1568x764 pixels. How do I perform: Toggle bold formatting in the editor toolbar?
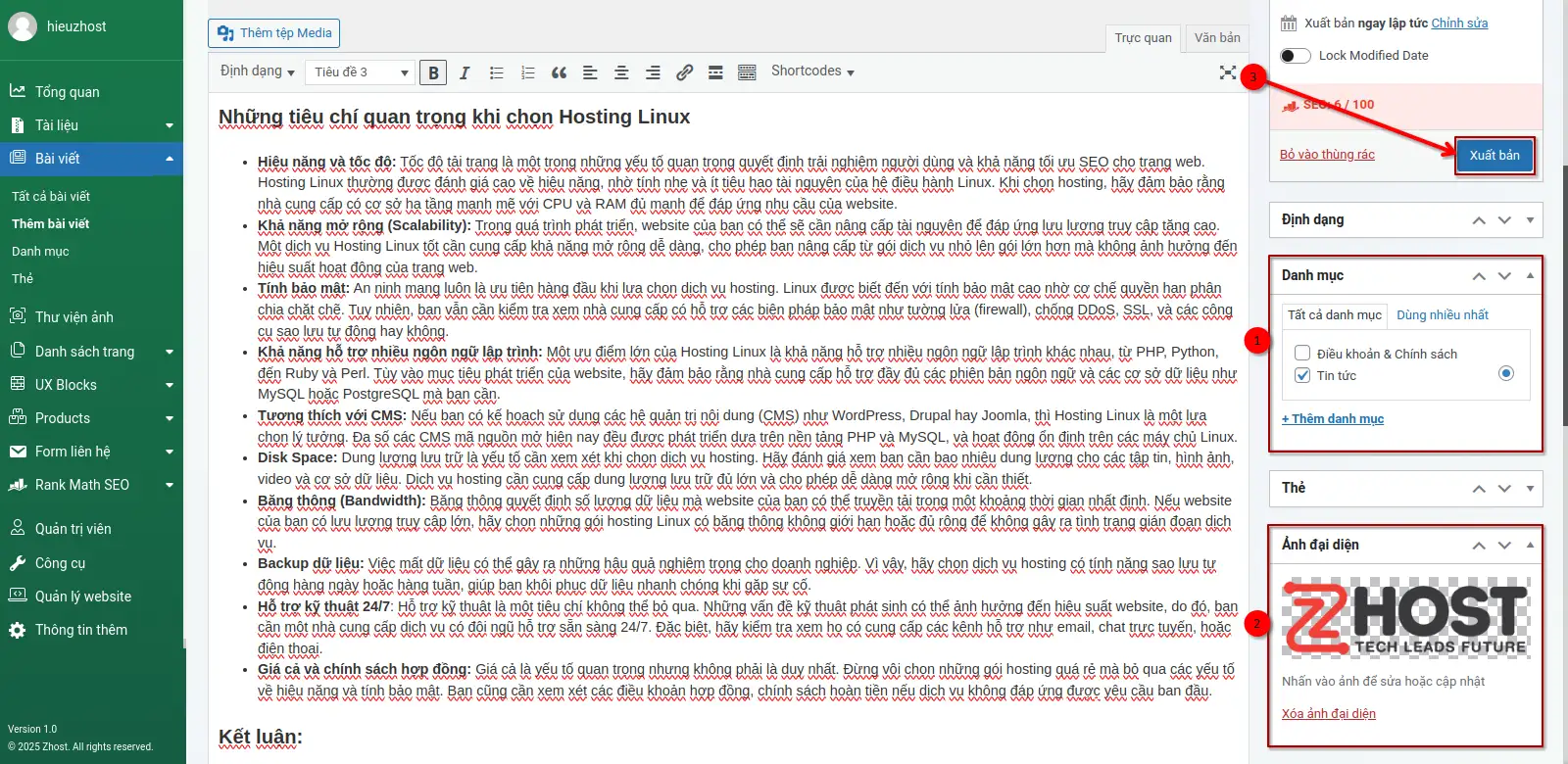433,72
